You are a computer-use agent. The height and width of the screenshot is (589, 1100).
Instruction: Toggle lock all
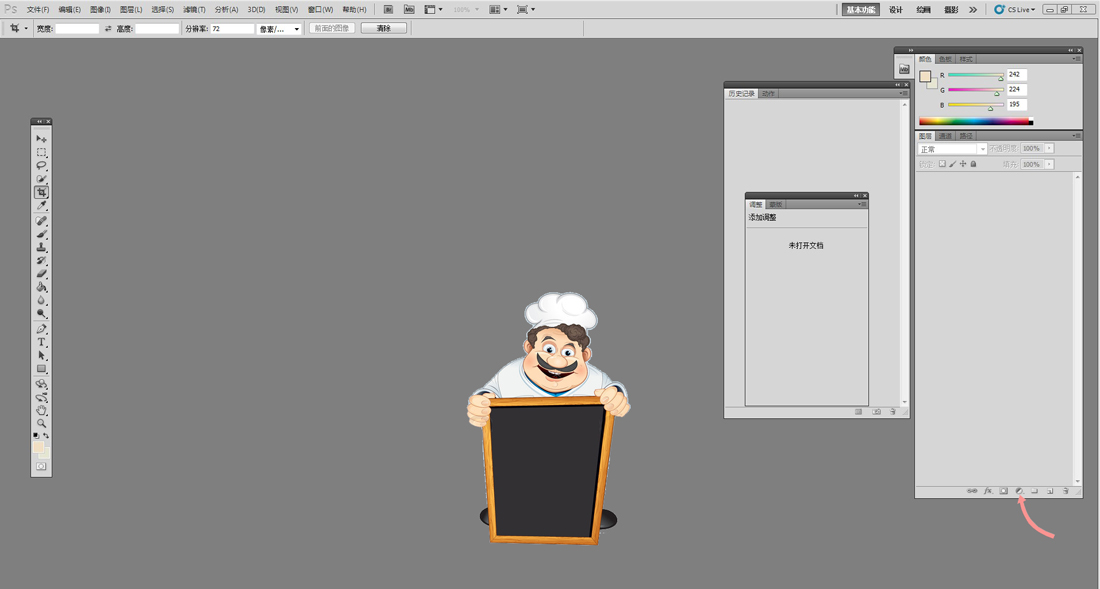click(x=973, y=164)
